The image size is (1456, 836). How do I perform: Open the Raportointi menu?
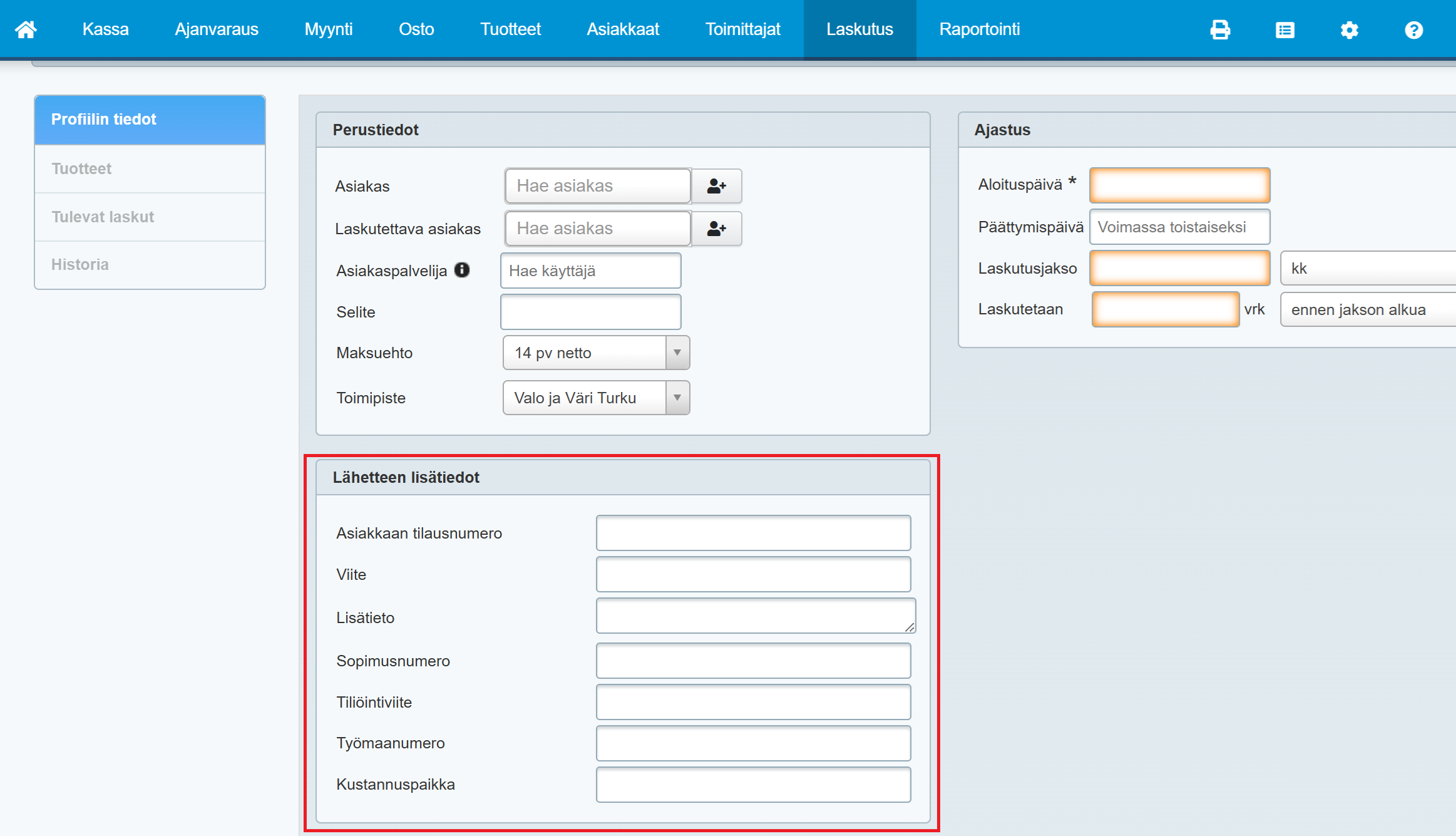979,29
